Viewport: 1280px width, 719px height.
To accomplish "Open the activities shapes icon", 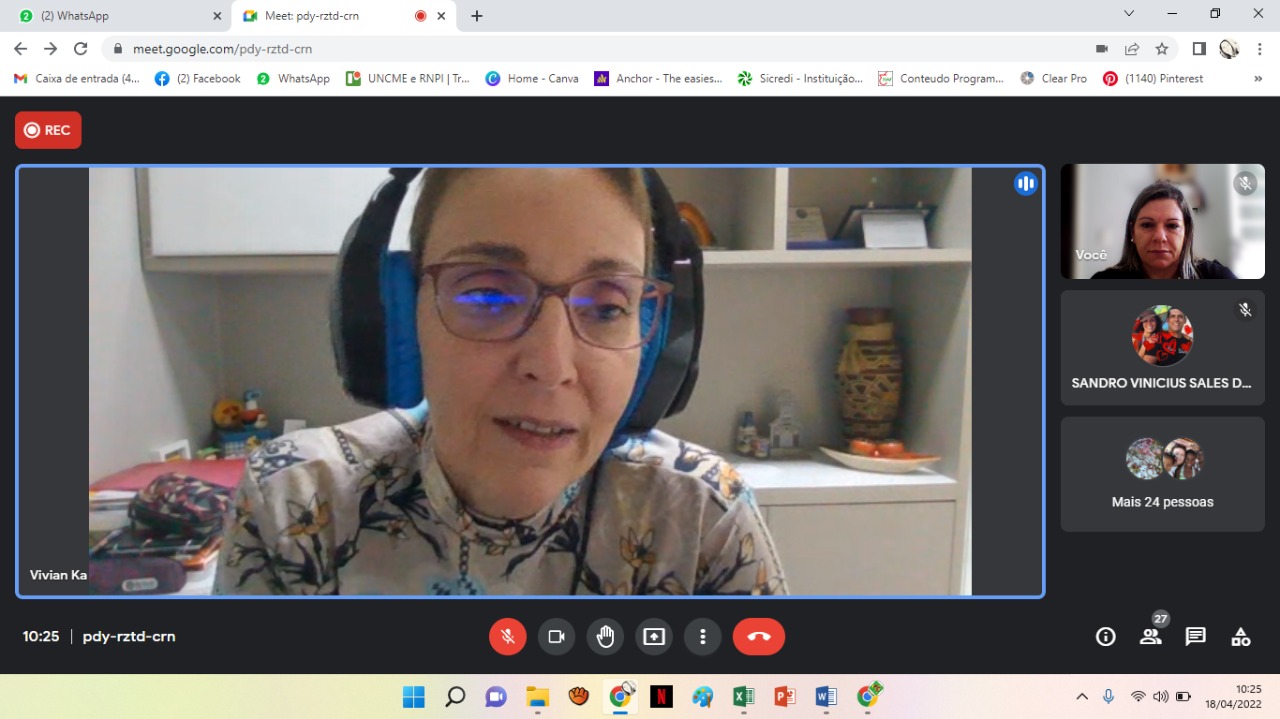I will 1240,636.
